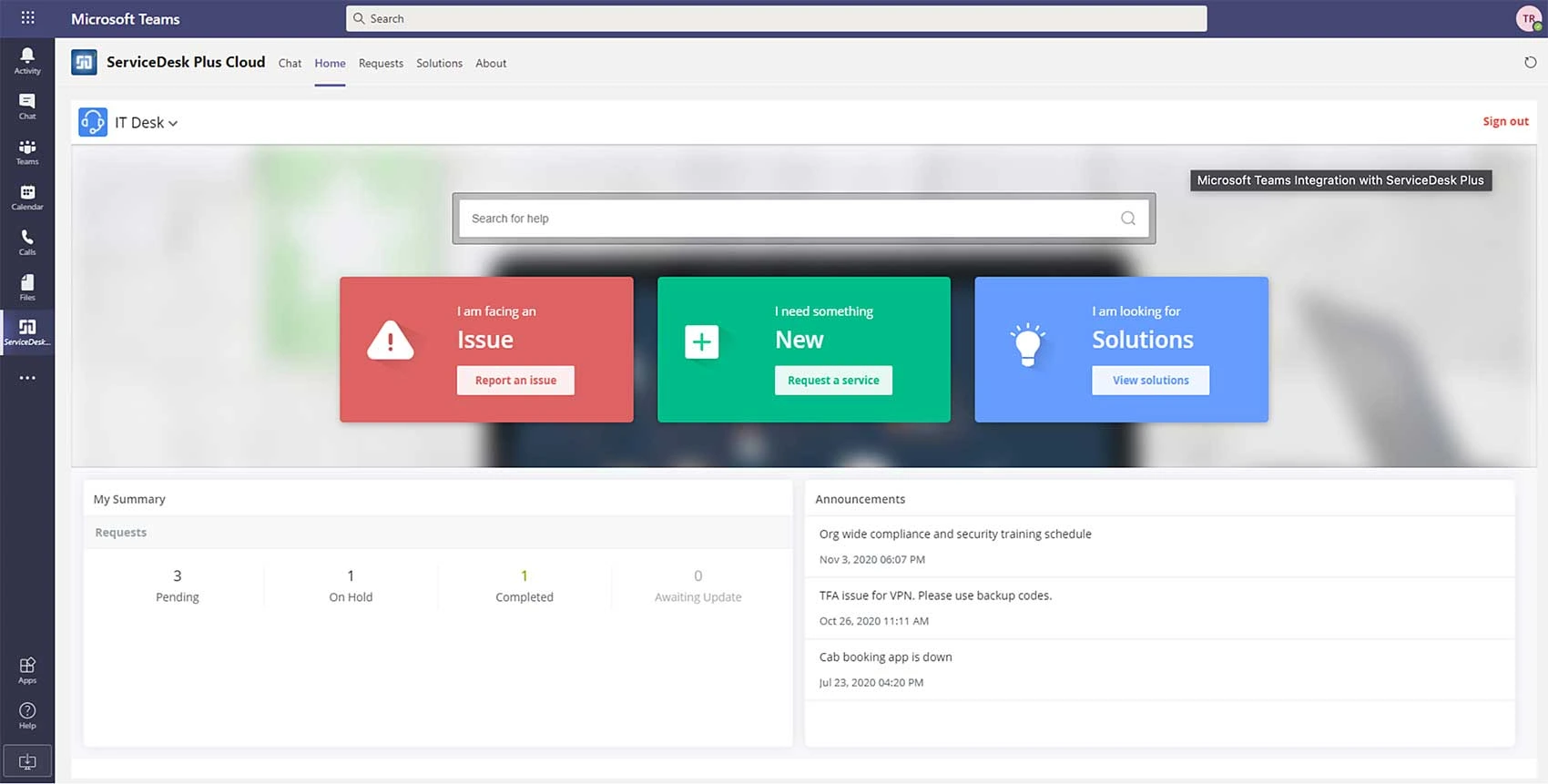Open the About tab
This screenshot has width=1548, height=784.
(x=491, y=64)
